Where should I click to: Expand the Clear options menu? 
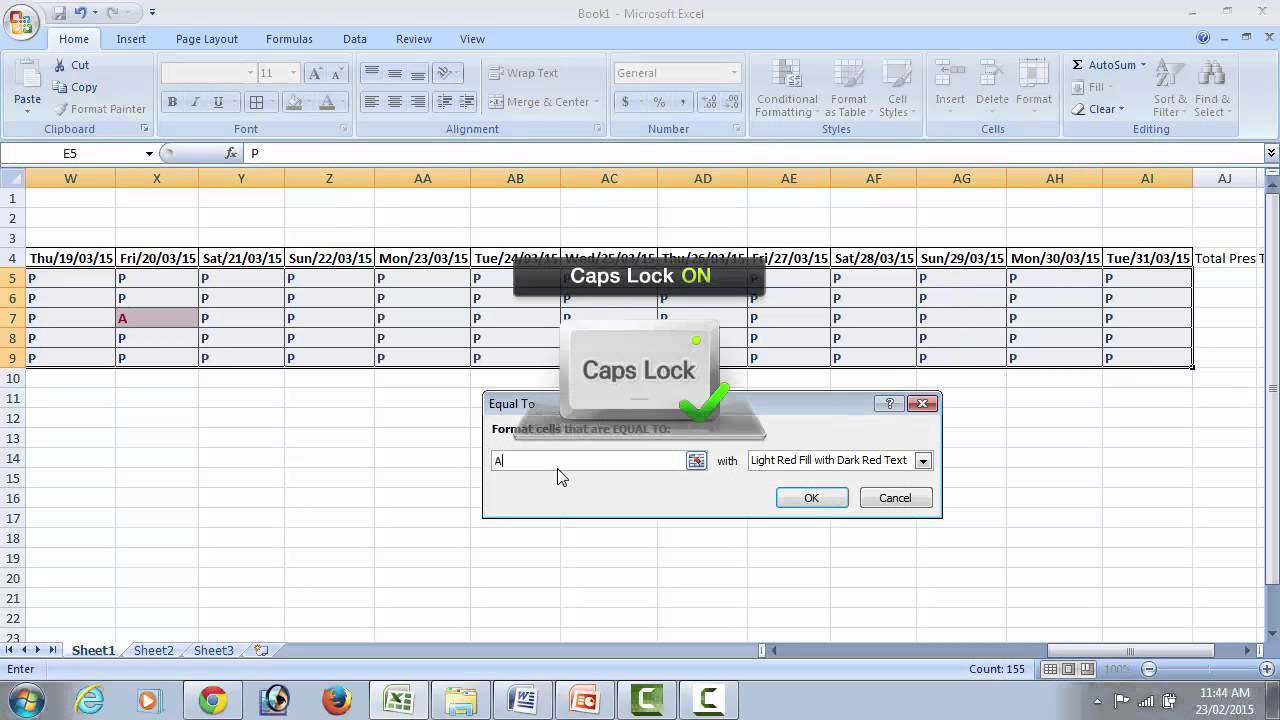(x=1099, y=109)
